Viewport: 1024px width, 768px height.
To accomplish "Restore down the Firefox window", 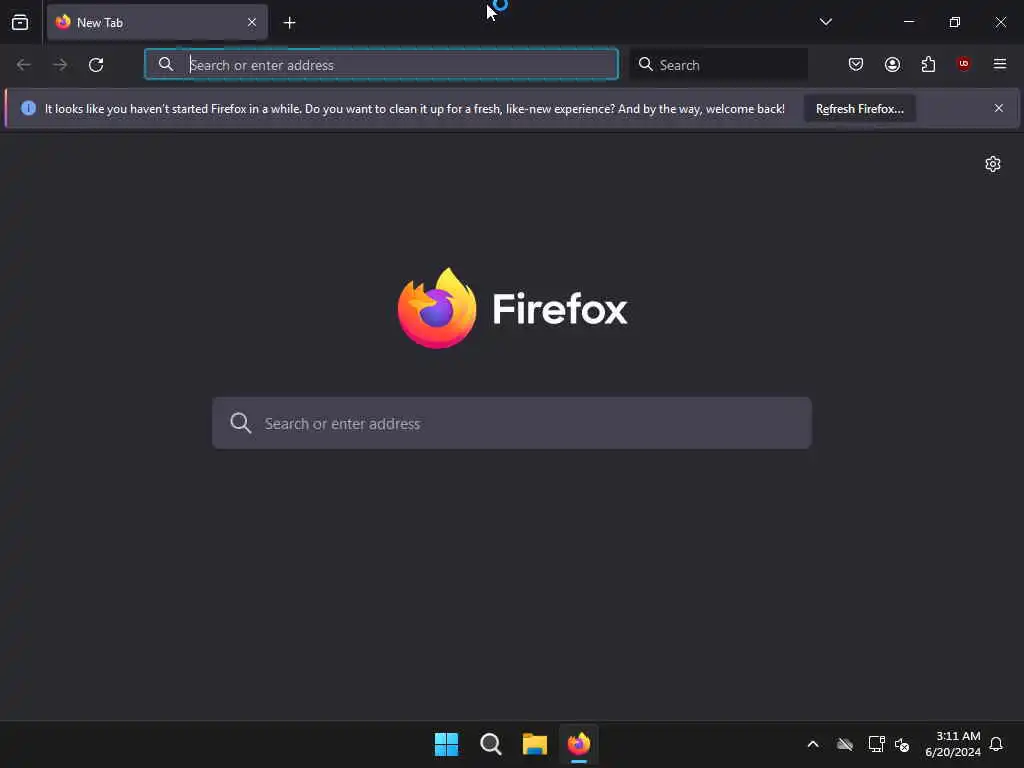I will 955,22.
